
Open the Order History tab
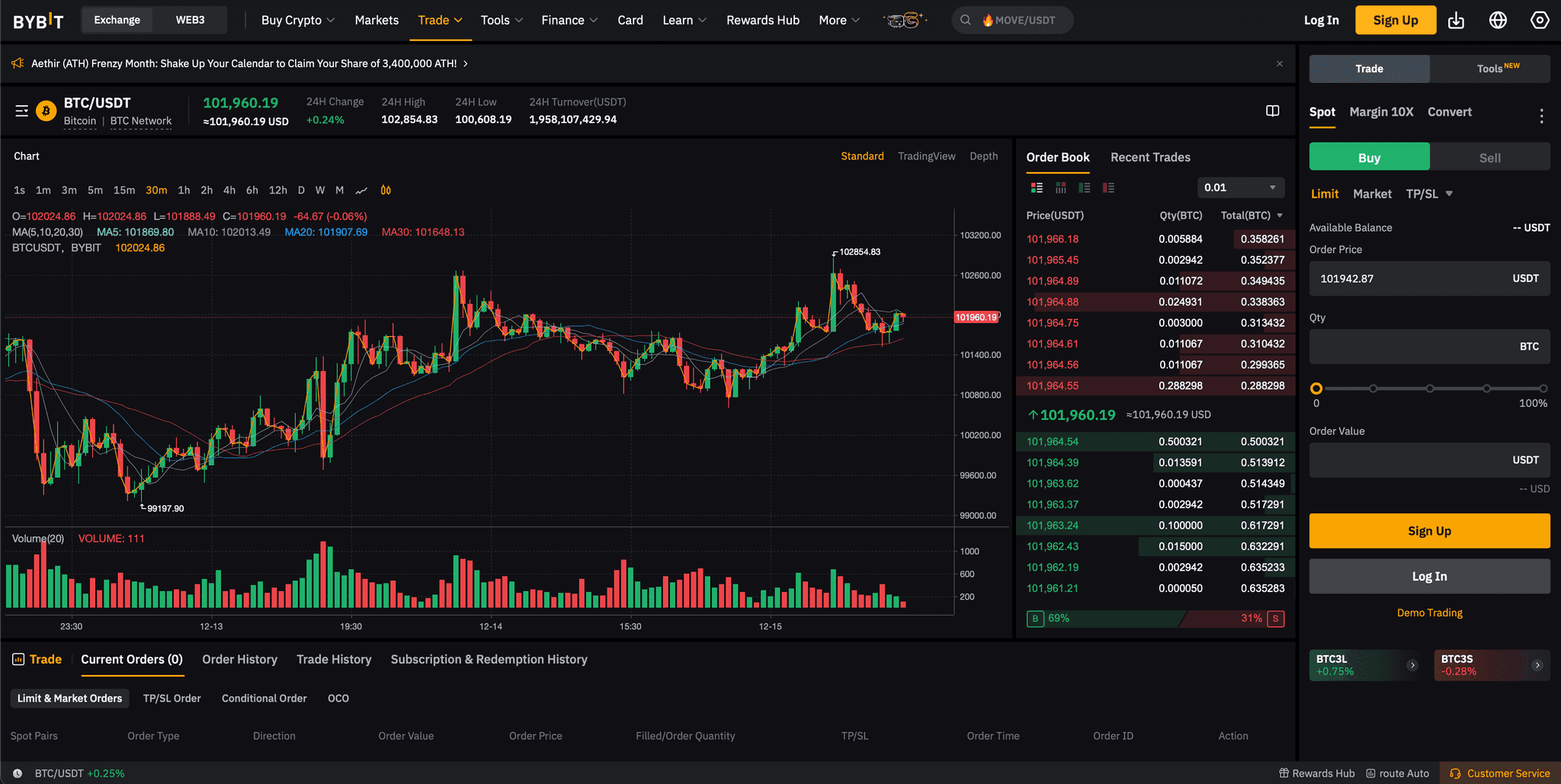point(239,659)
